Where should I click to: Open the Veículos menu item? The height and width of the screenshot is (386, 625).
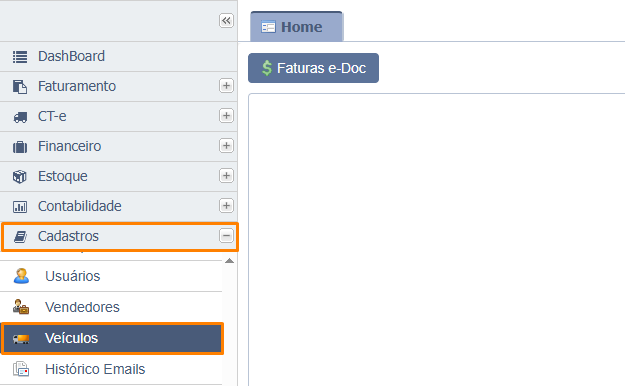click(x=112, y=338)
